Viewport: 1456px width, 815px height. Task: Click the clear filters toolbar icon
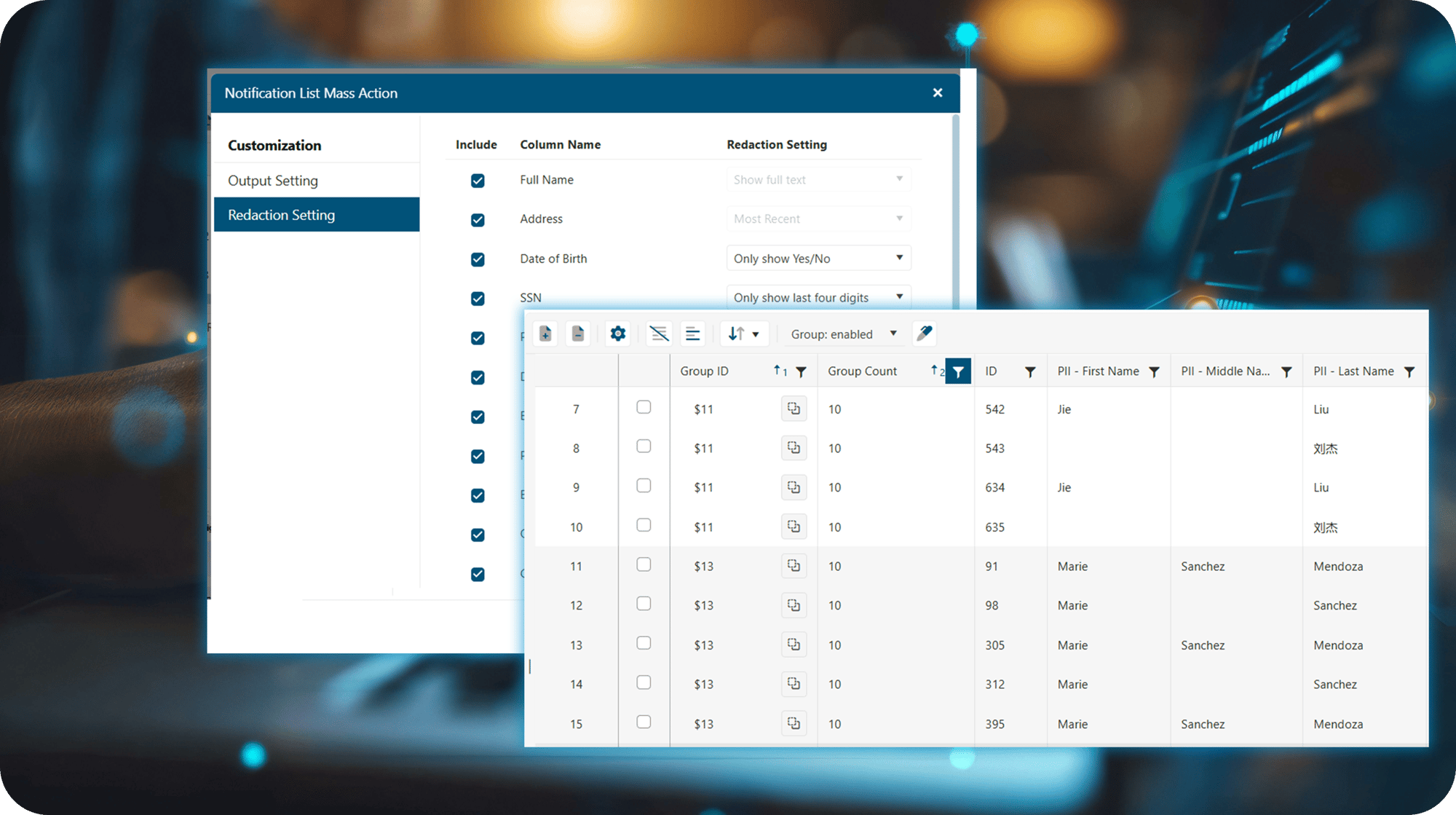coord(659,334)
